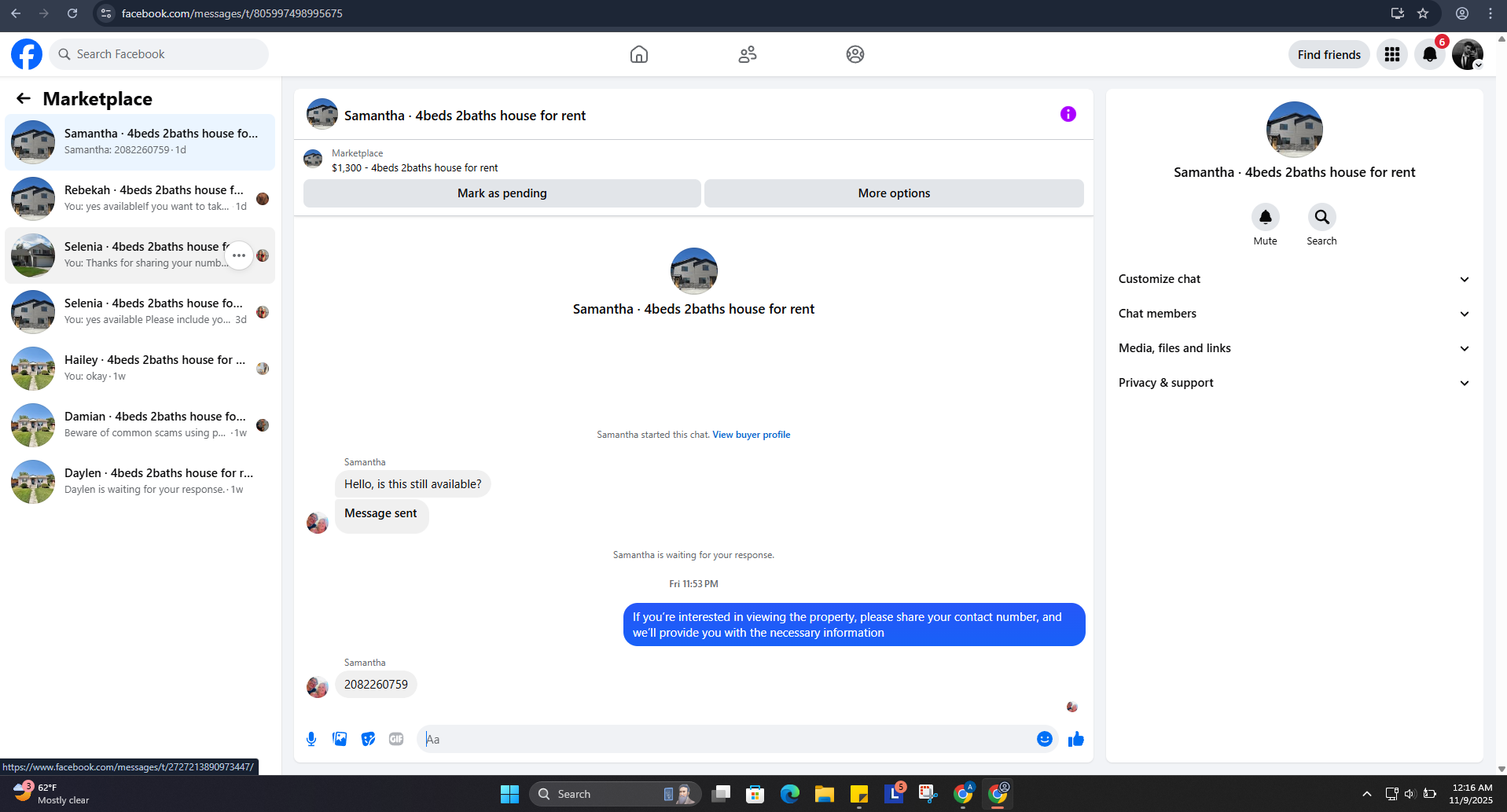Open Selenia 'yes available Please include' conversation
The height and width of the screenshot is (812, 1507).
click(x=140, y=312)
